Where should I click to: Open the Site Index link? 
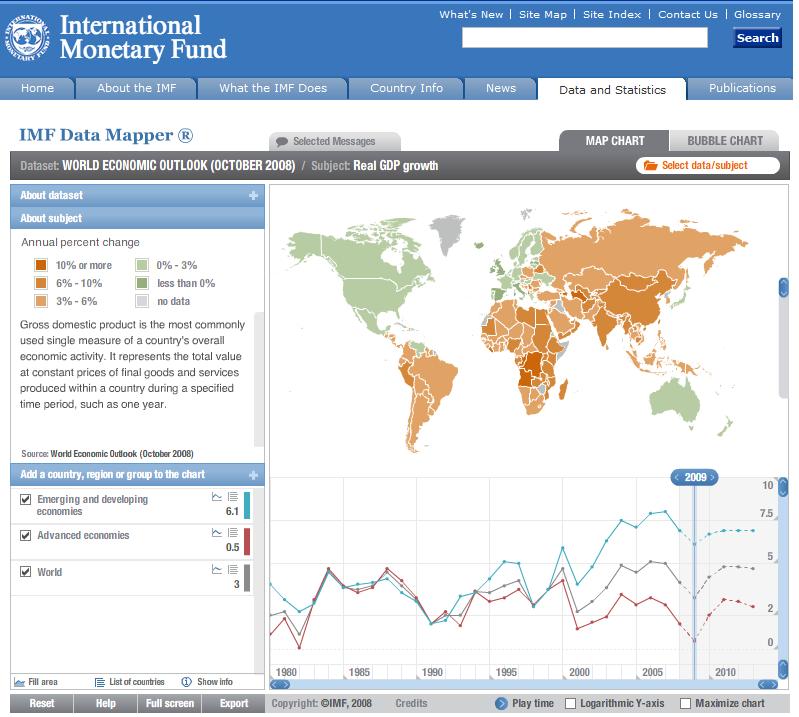click(611, 15)
